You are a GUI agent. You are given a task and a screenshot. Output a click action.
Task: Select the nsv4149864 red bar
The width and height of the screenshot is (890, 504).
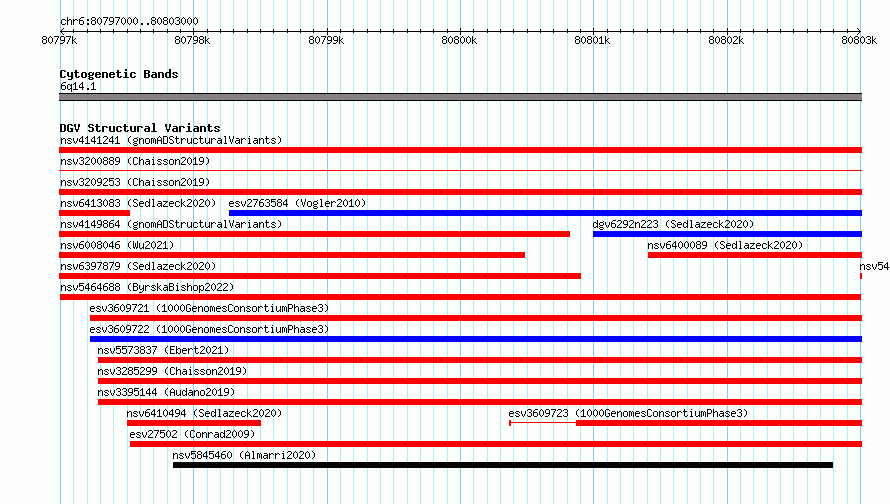tap(314, 234)
